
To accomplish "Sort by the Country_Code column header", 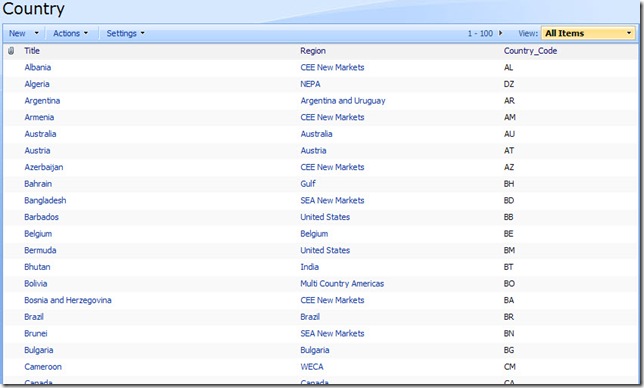I will 530,51.
